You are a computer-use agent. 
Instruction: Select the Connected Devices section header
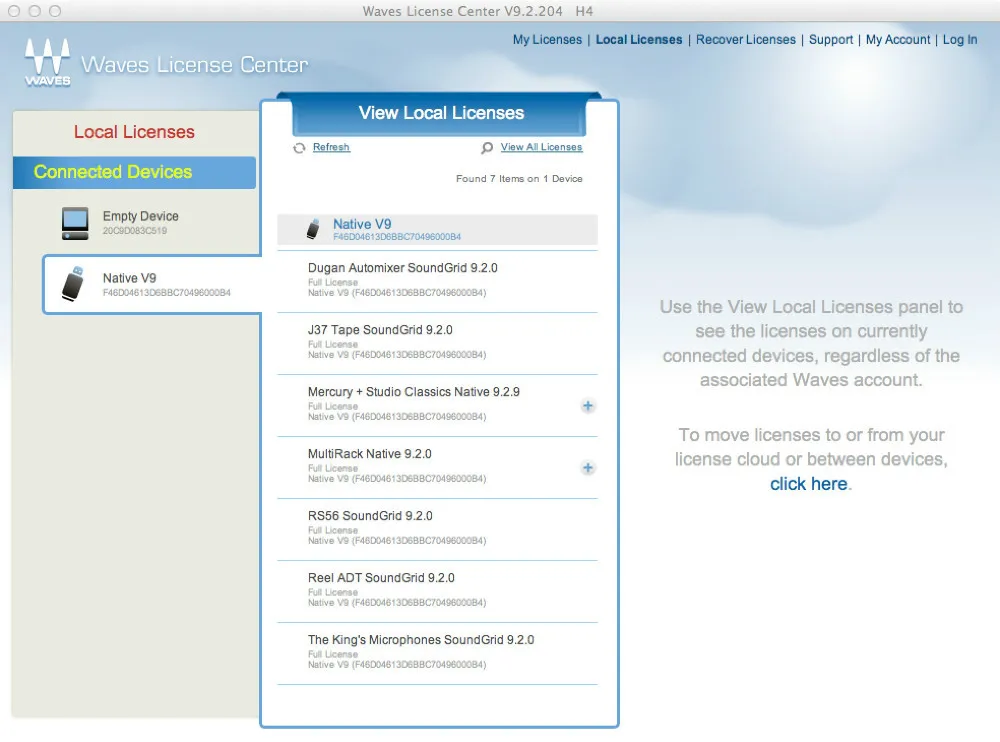pyautogui.click(x=135, y=172)
